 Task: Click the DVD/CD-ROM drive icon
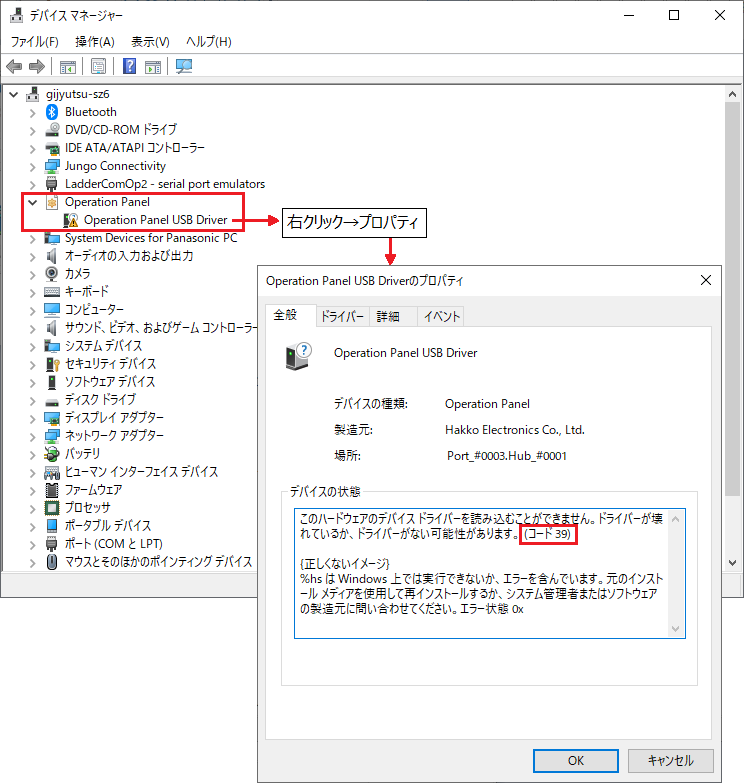click(53, 130)
